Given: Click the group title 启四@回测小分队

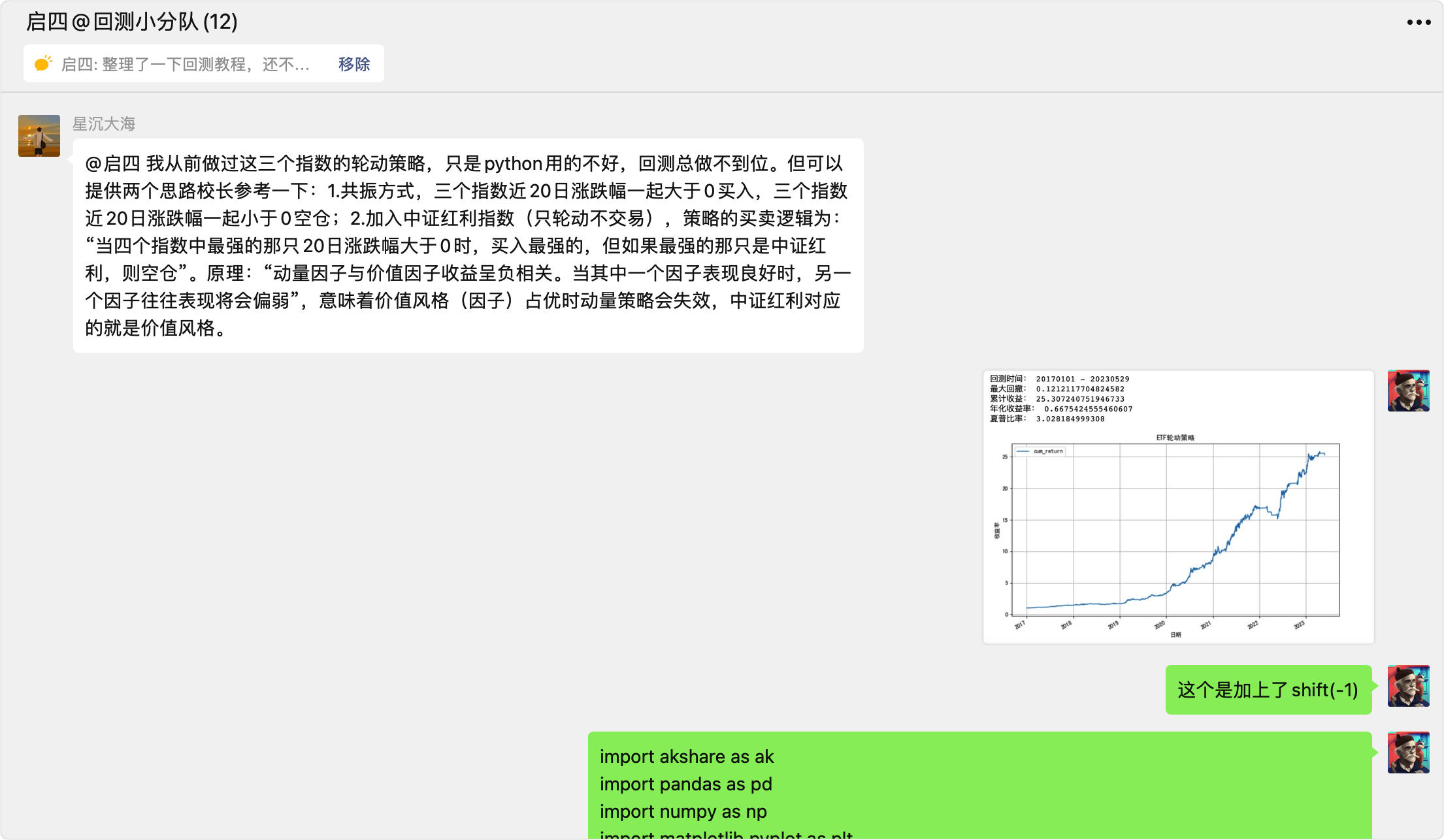Looking at the screenshot, I should 131,22.
